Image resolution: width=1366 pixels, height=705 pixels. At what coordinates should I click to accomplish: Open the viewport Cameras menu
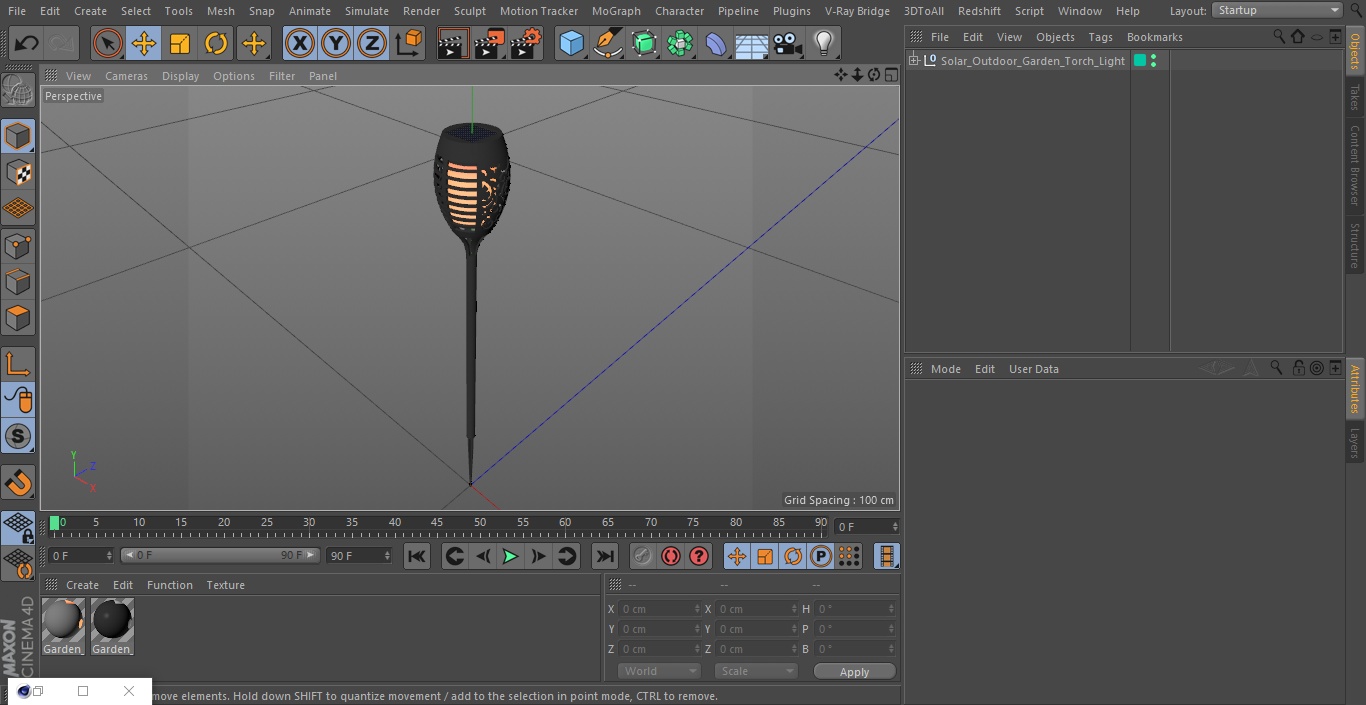coord(126,76)
